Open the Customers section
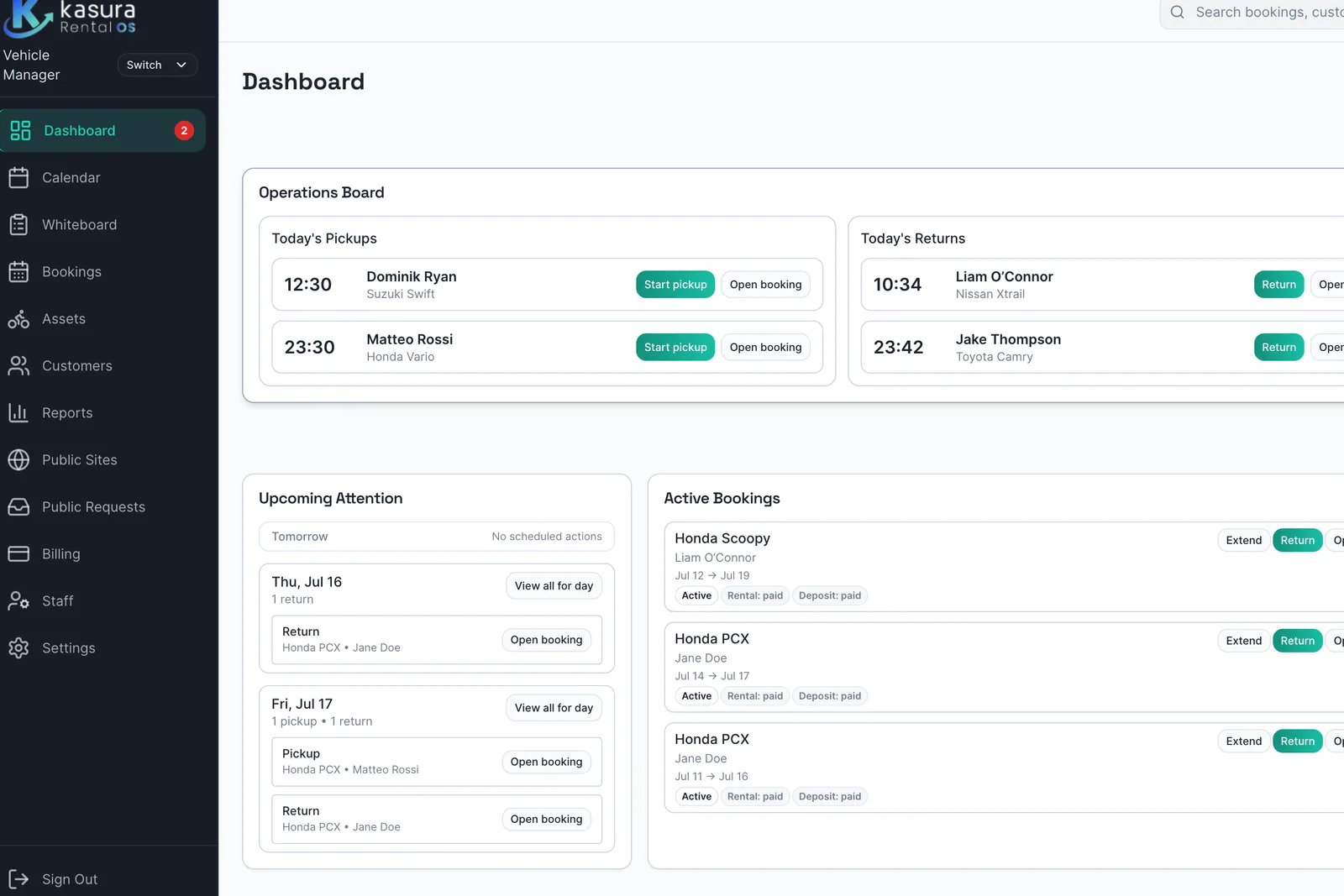 (x=102, y=365)
